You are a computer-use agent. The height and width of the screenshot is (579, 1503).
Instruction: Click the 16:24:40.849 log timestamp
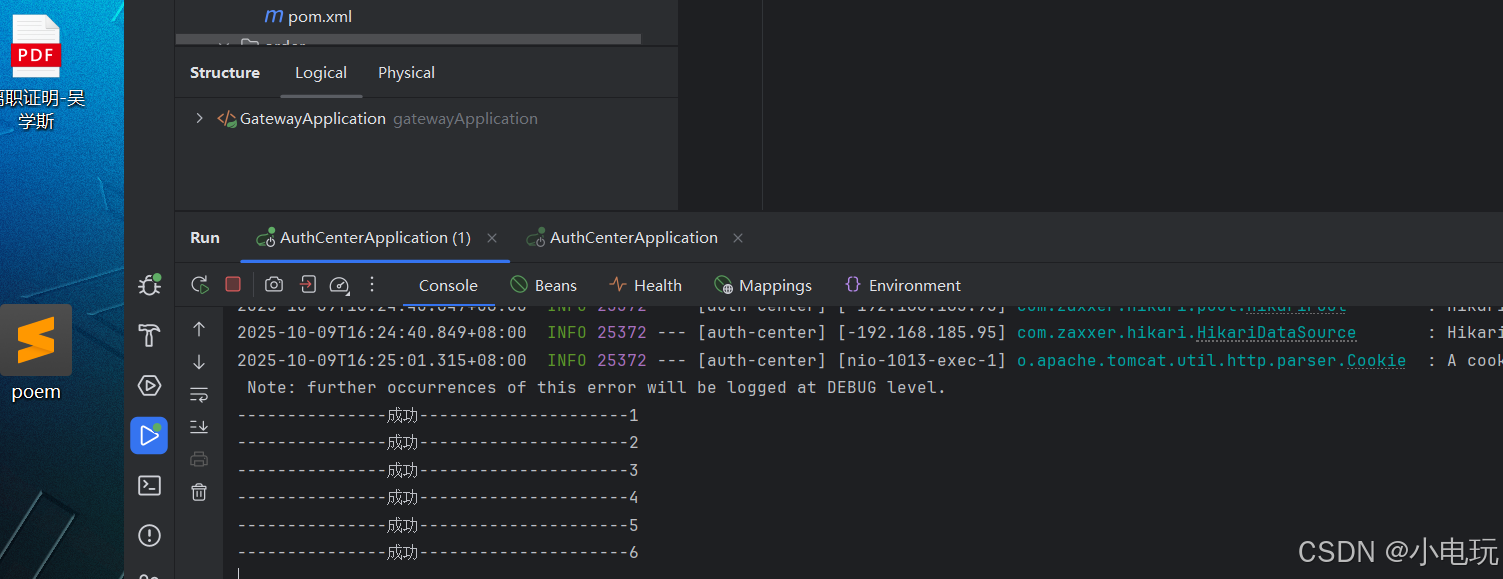(382, 333)
